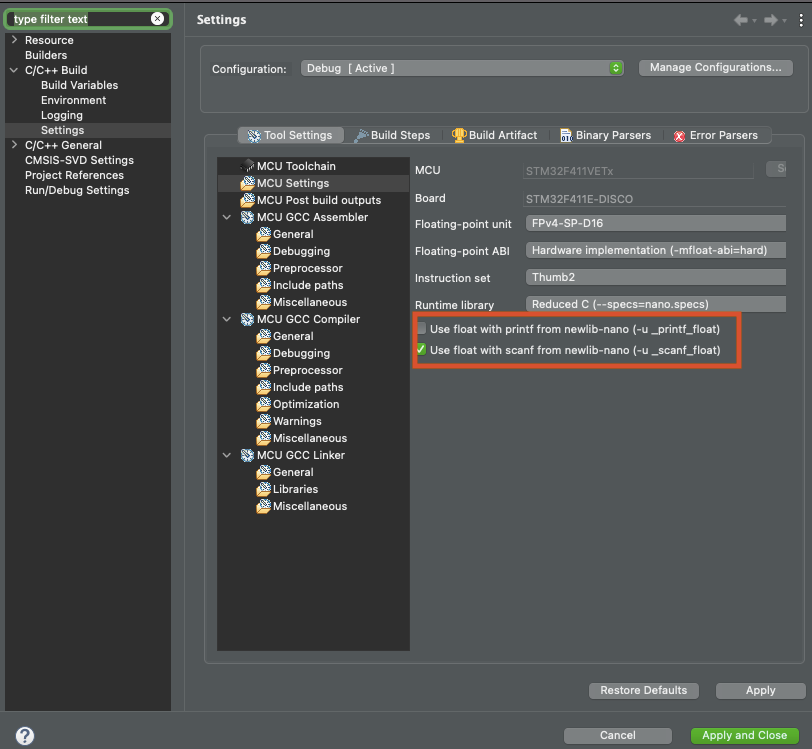Open Compiler Include paths settings
This screenshot has width=812, height=749.
pos(308,387)
